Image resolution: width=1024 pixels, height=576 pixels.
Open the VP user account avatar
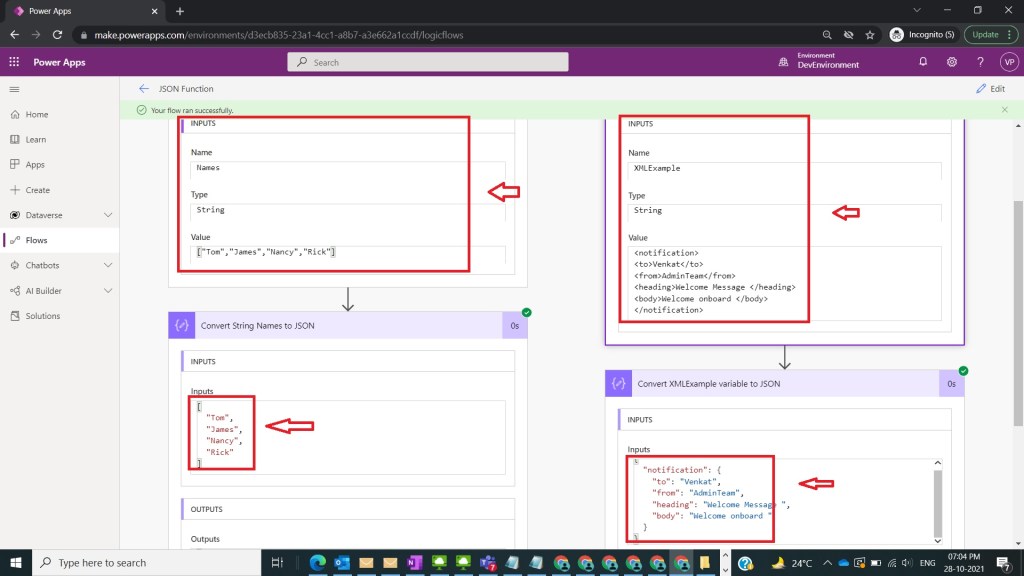[1008, 62]
